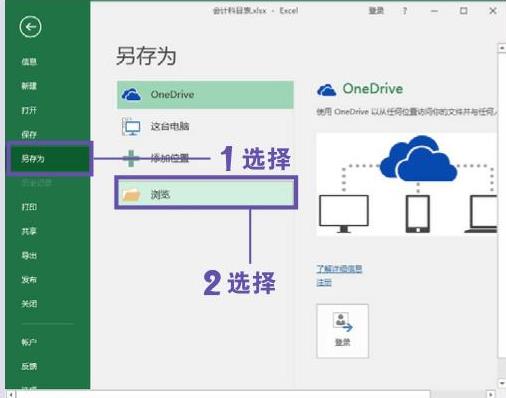Screen dimensions: 506x398
Task: Click the vertical scrollbar up arrow
Action: coord(502,48)
